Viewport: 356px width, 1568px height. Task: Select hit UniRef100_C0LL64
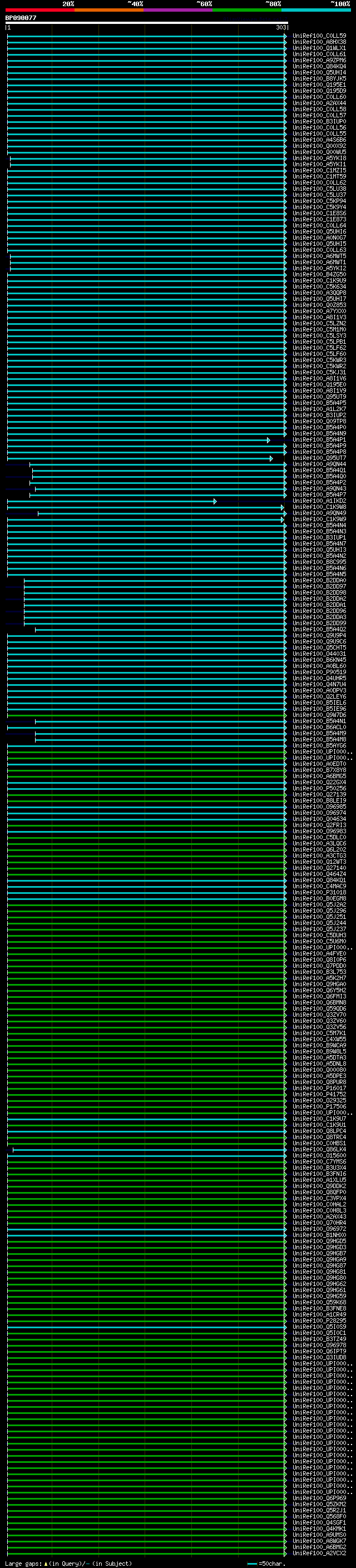319,226
